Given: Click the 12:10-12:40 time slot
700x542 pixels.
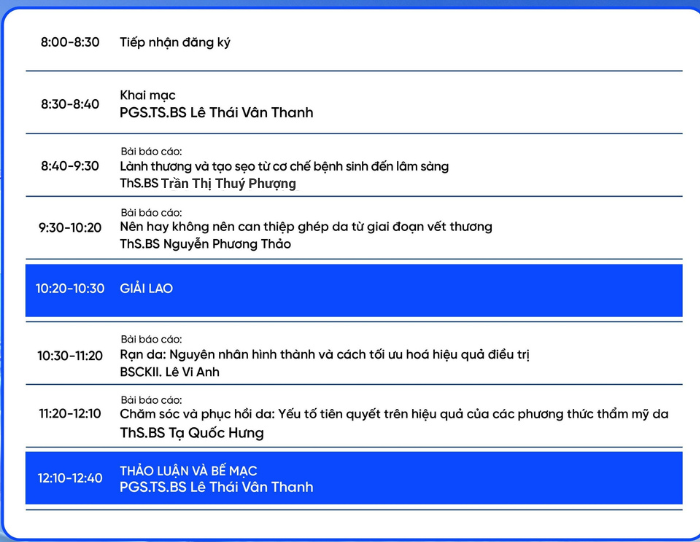Looking at the screenshot, I should click(x=70, y=478).
